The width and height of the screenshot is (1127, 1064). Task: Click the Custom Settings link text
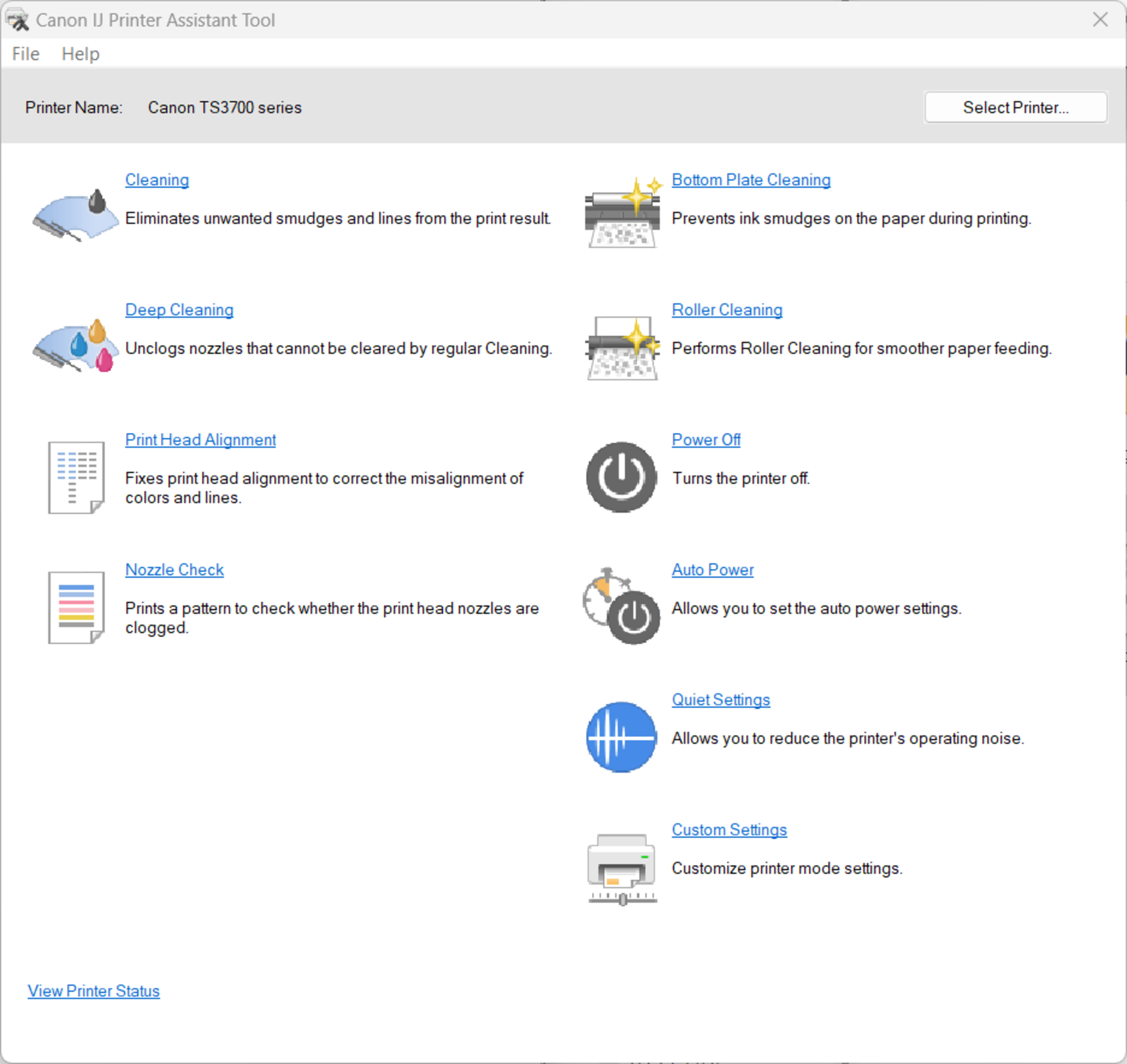[729, 830]
